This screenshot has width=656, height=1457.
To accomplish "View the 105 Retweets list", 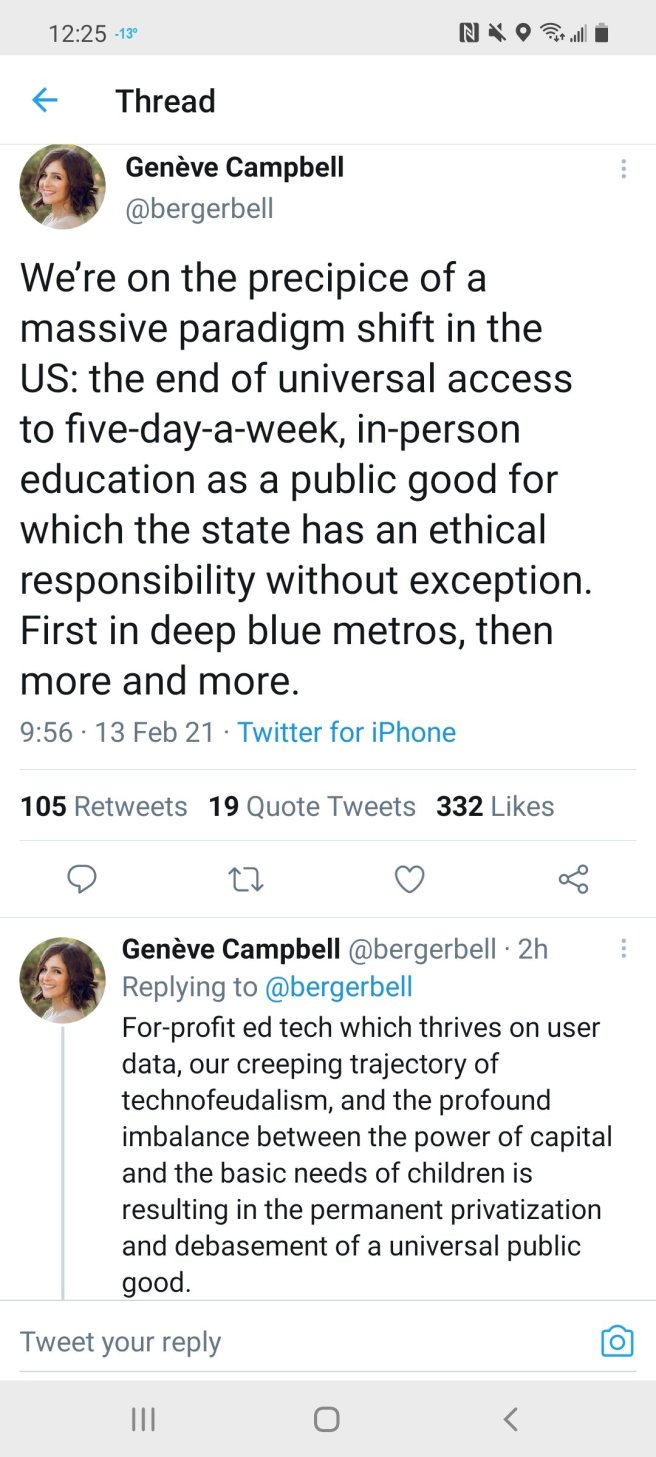I will click(104, 806).
